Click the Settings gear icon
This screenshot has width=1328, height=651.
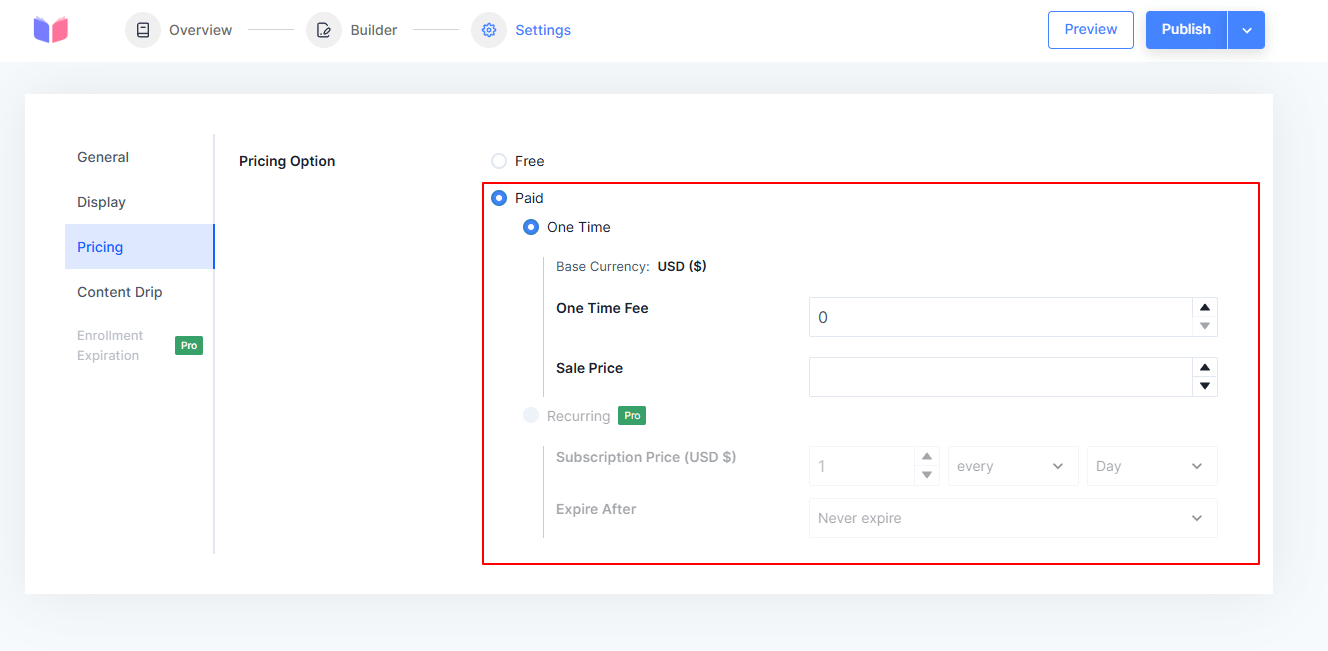[489, 30]
